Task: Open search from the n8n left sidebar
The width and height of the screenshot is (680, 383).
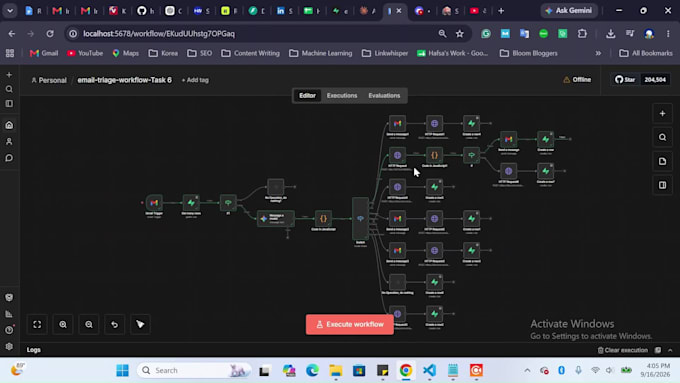Action: coord(9,89)
